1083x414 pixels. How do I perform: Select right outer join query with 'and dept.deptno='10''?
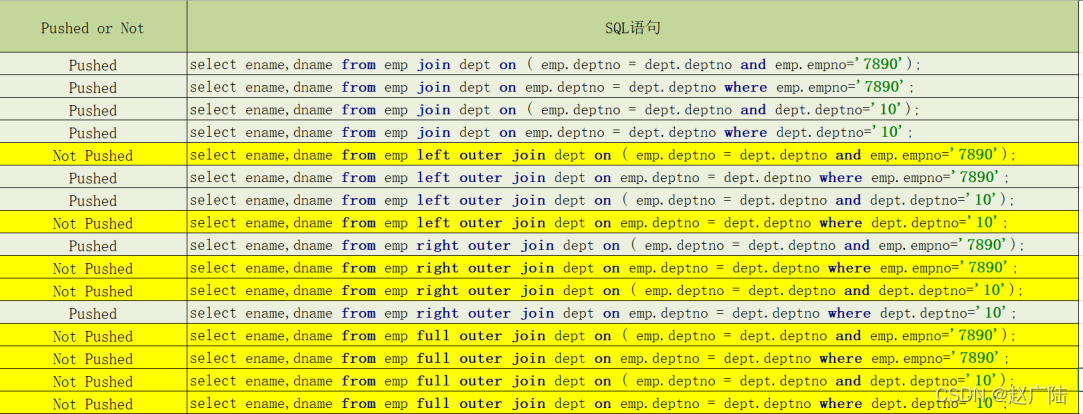click(606, 291)
